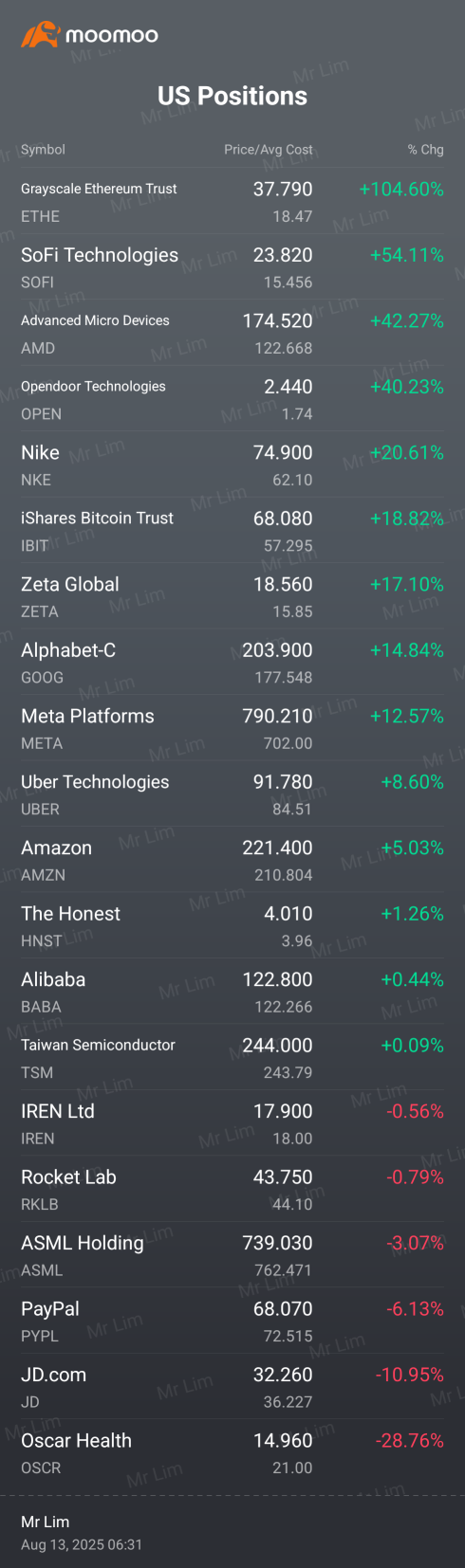Image resolution: width=465 pixels, height=1568 pixels.
Task: Click the Oscar Health -28.76% change value
Action: tap(410, 1440)
